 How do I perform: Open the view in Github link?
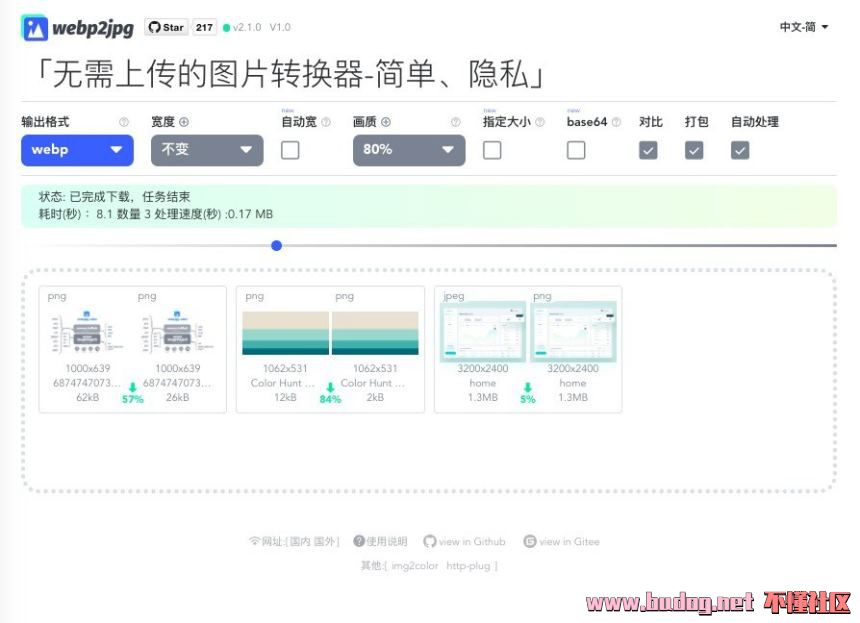coord(465,542)
